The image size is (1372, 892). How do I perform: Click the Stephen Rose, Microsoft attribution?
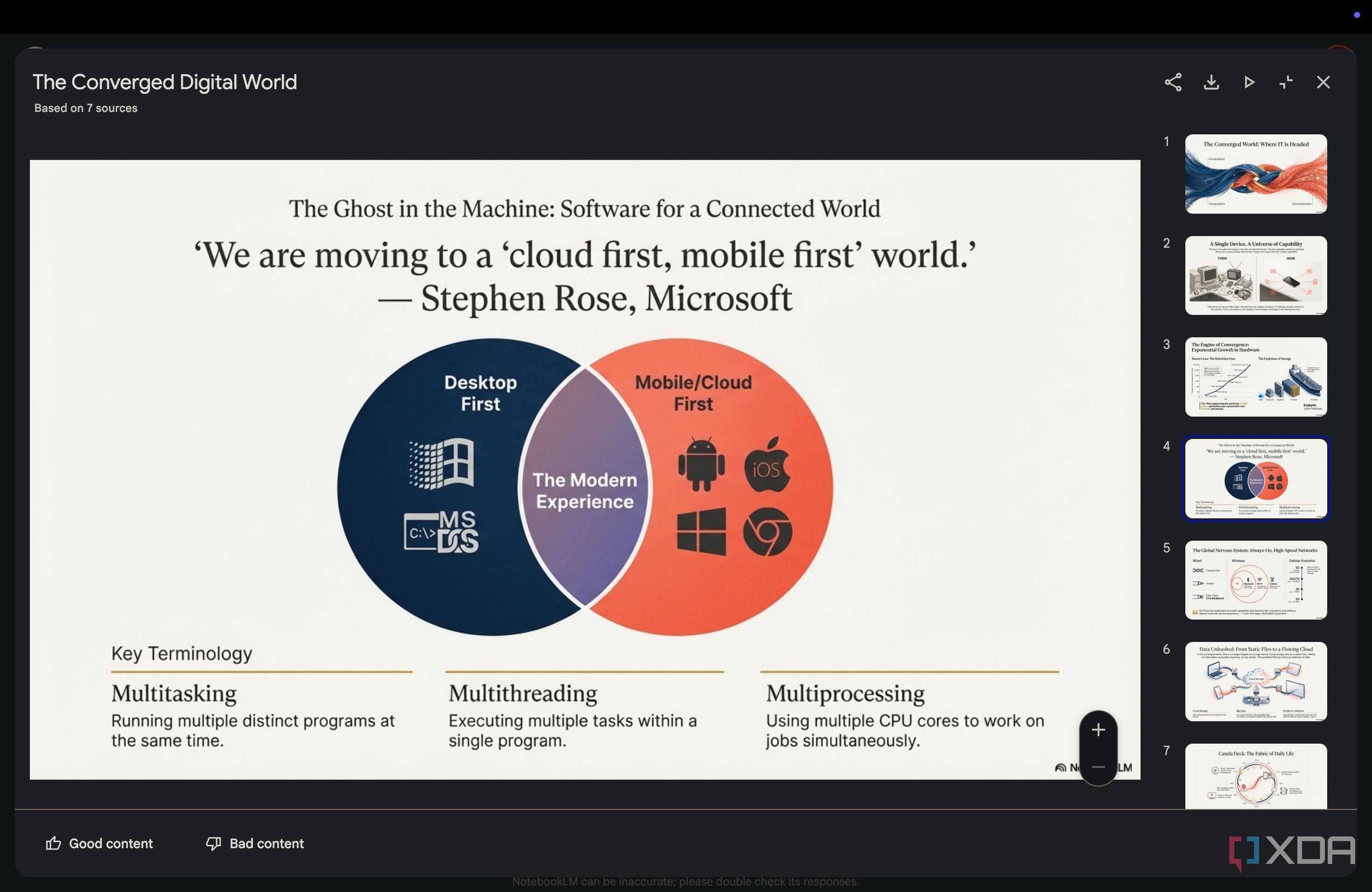(x=585, y=299)
